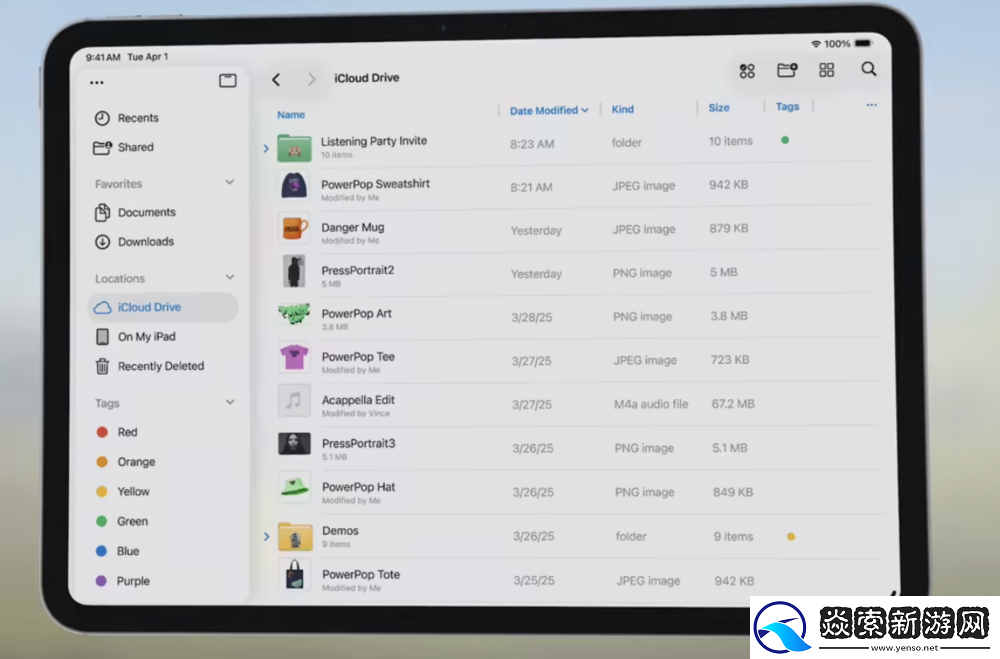Open the sidebar ellipsis menu

[x=96, y=81]
